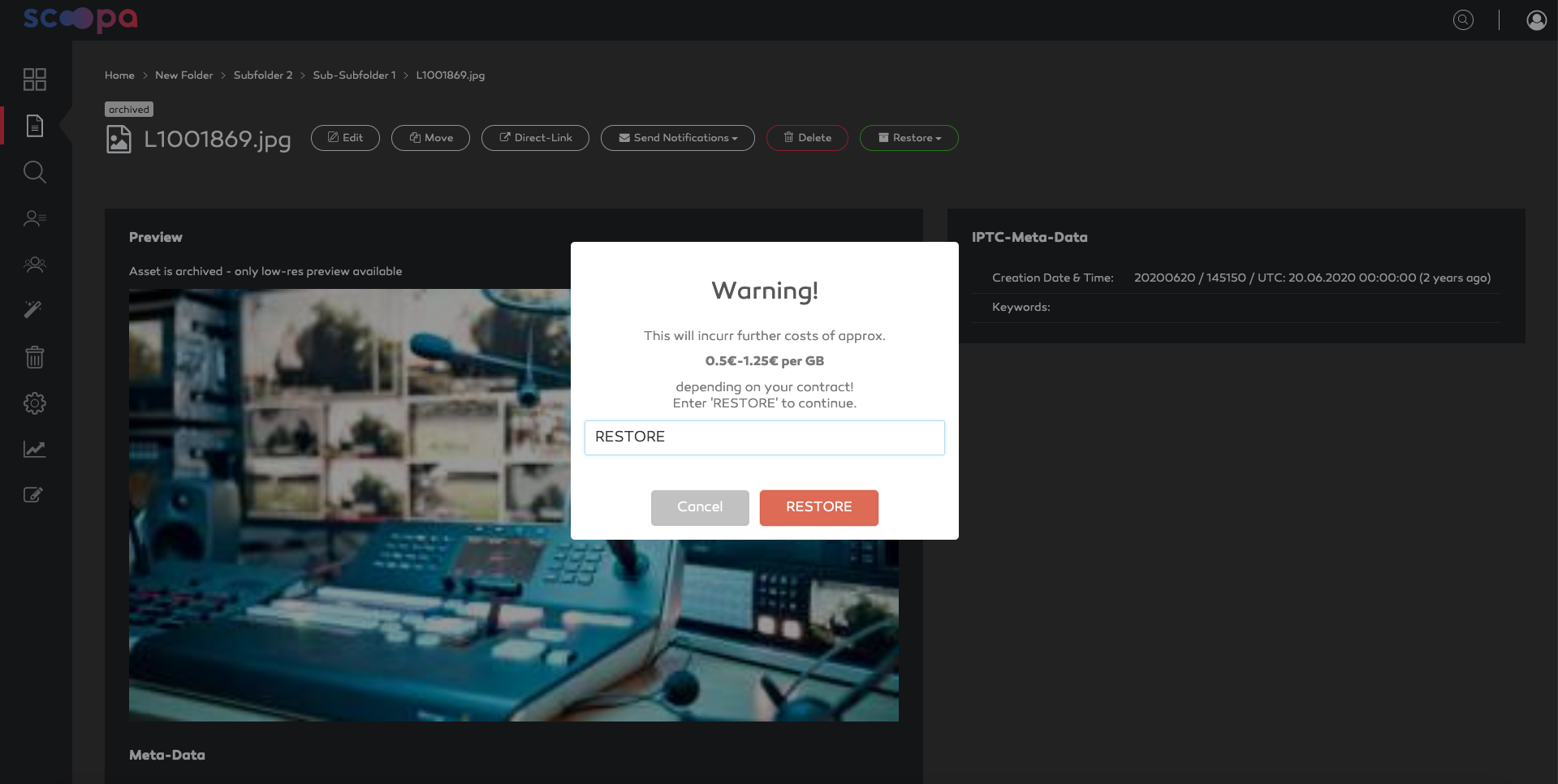Image resolution: width=1558 pixels, height=784 pixels.
Task: Click the 'IPTC-Meta-Data' heading
Action: [1029, 238]
